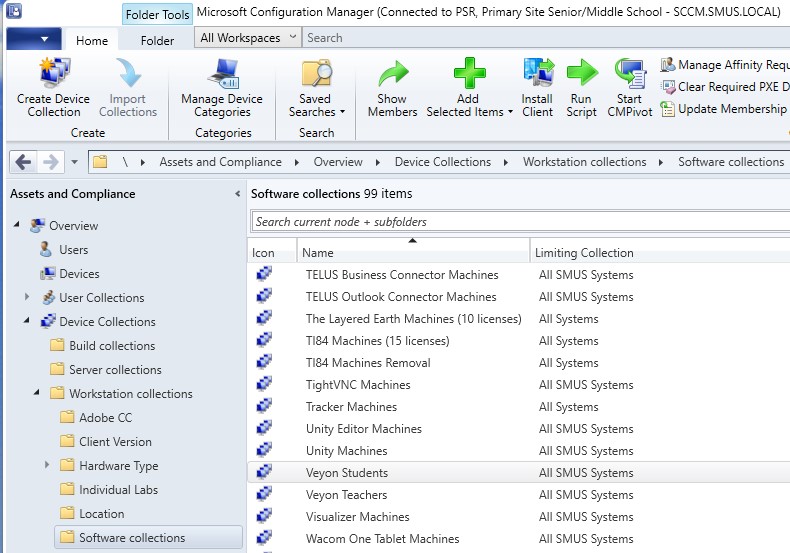Click the breadcrumb root folder icon

pos(100,162)
